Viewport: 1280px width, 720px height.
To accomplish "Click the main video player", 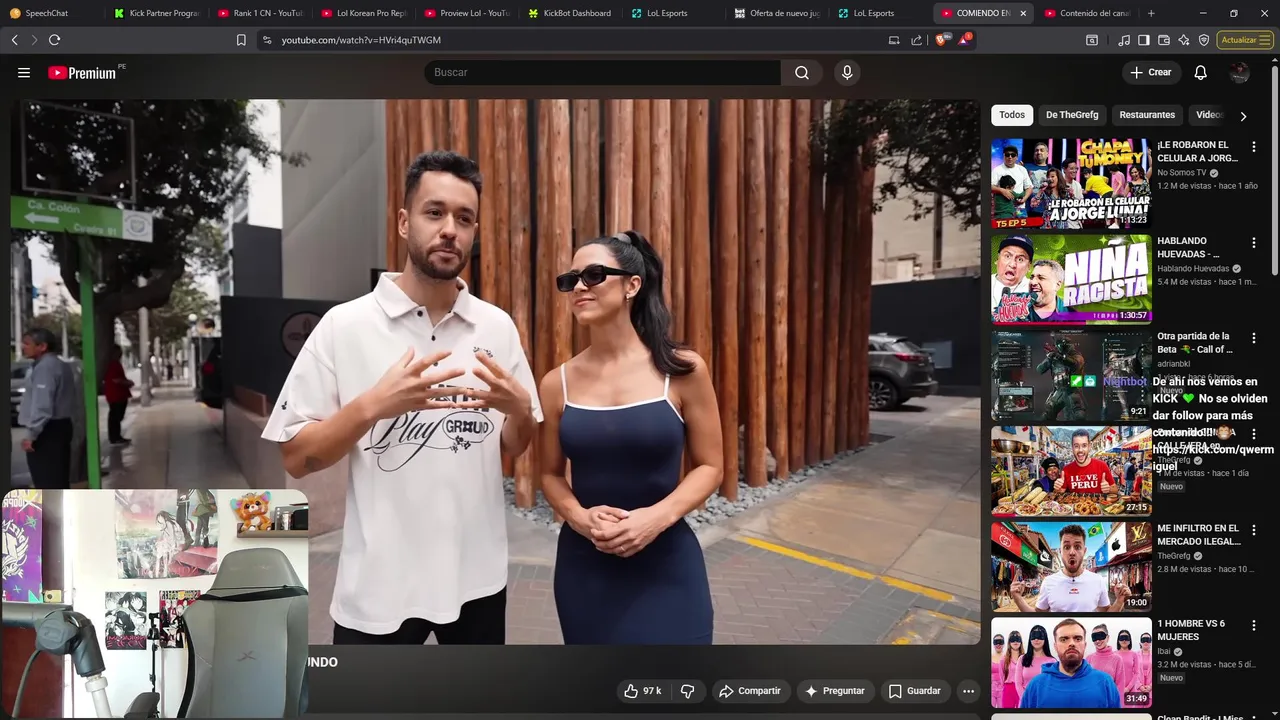I will pos(495,371).
